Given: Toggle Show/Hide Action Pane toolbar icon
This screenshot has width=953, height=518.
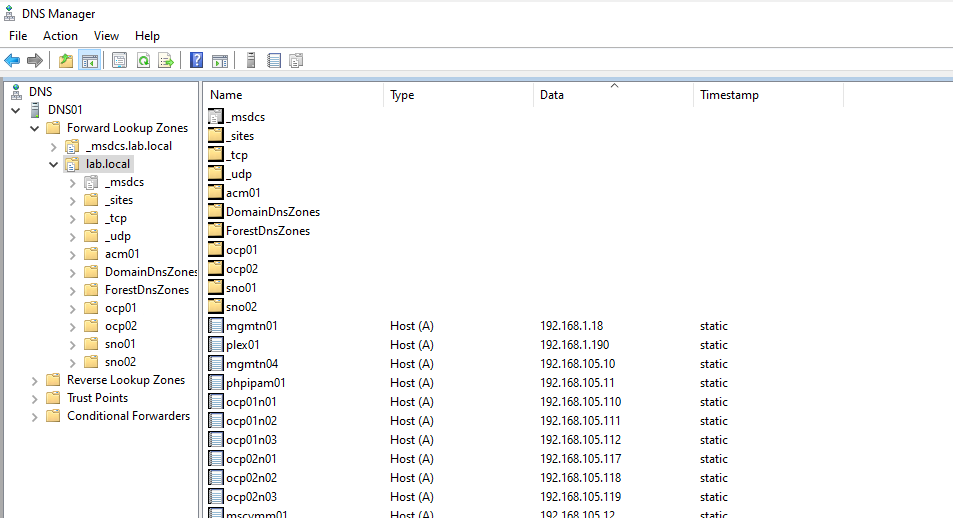Looking at the screenshot, I should pos(220,60).
